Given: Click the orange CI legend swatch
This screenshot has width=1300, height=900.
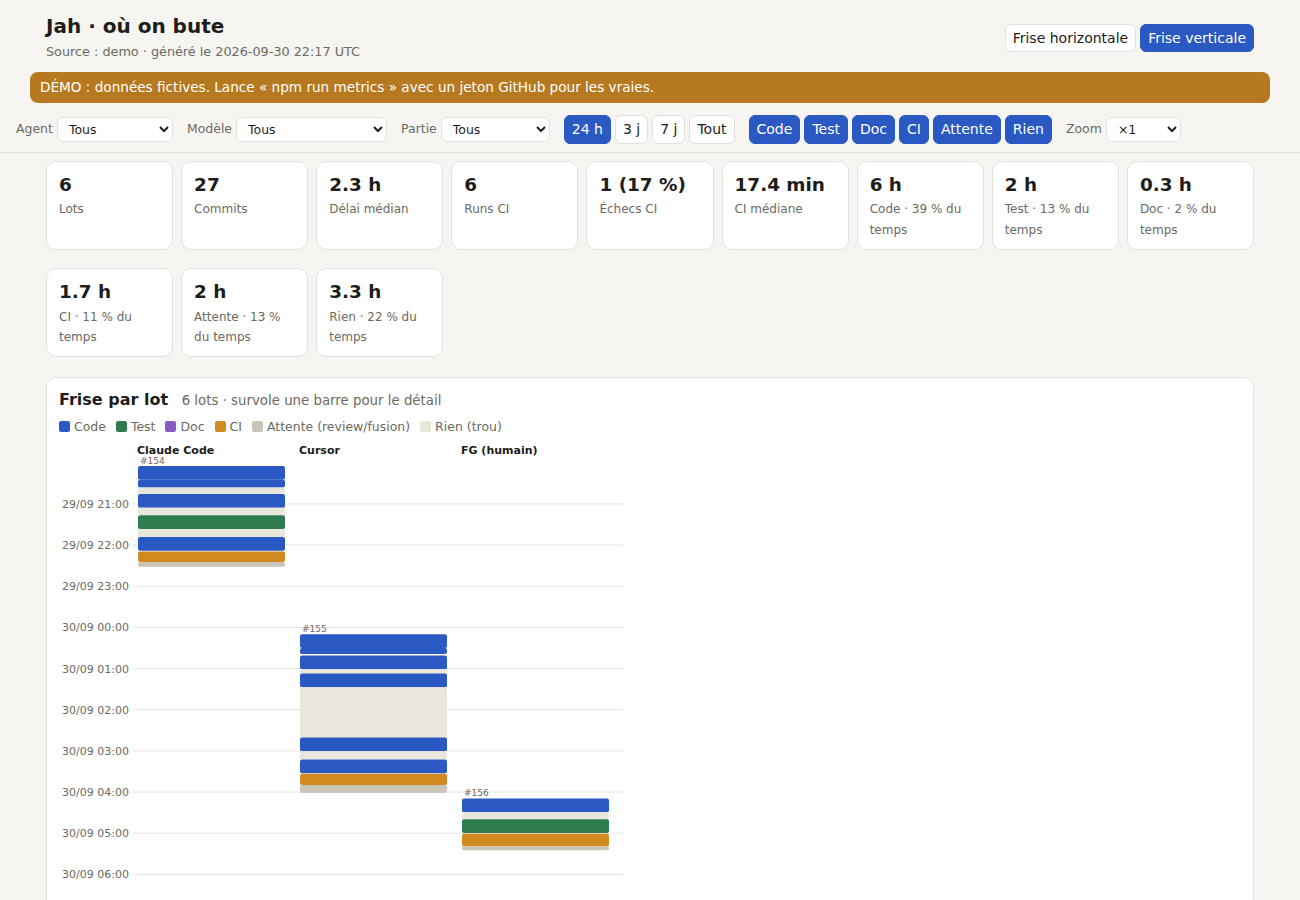Looking at the screenshot, I should click(221, 427).
